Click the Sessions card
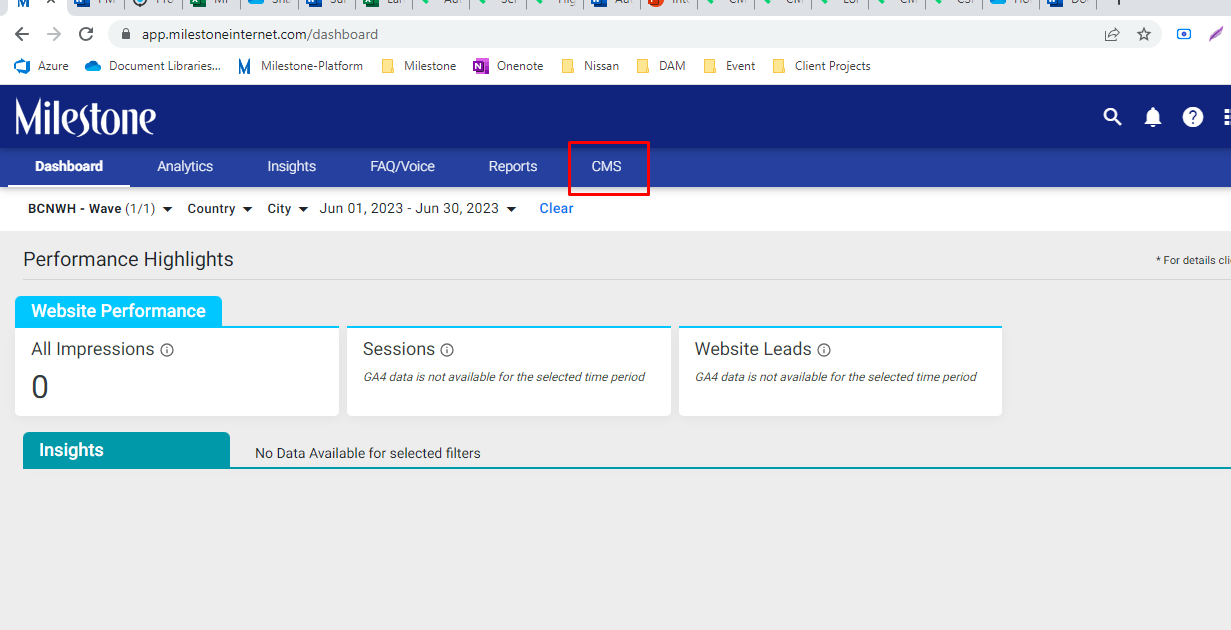Viewport: 1231px width, 630px height. click(x=509, y=371)
